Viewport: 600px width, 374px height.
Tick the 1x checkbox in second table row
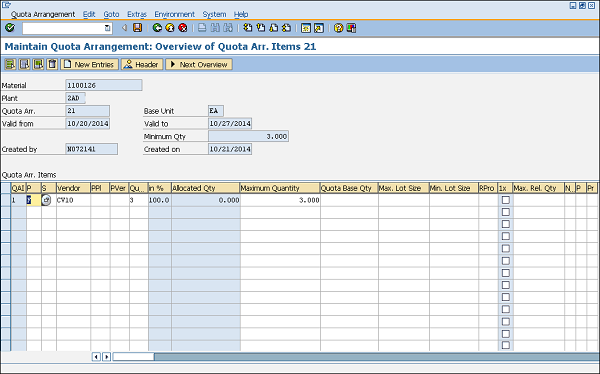[505, 212]
